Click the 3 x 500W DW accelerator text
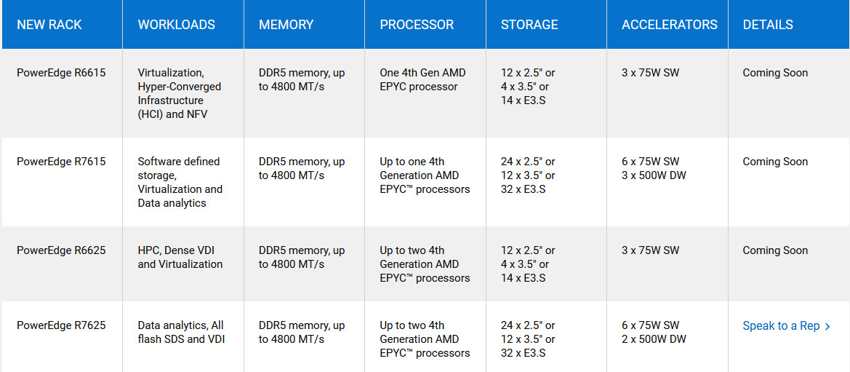Viewport: 850px width, 372px height. pos(654,176)
